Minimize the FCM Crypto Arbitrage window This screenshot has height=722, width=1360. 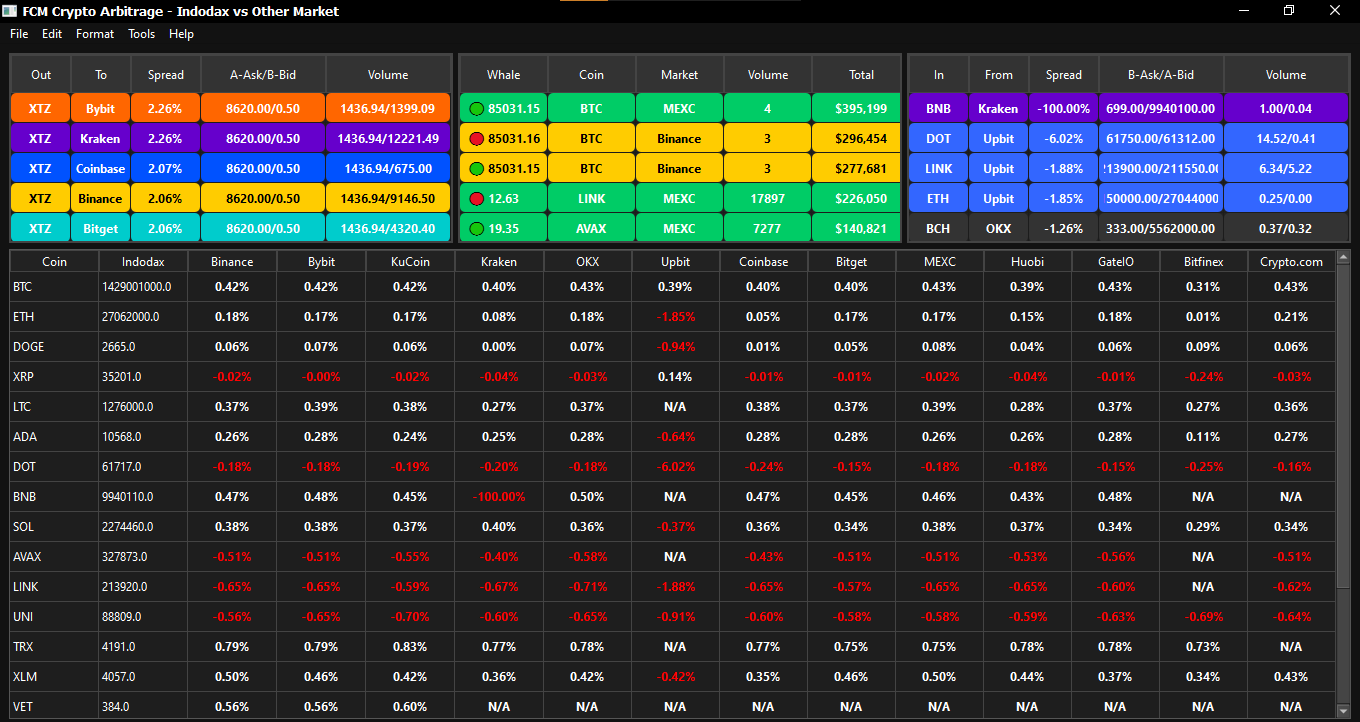click(x=1243, y=11)
